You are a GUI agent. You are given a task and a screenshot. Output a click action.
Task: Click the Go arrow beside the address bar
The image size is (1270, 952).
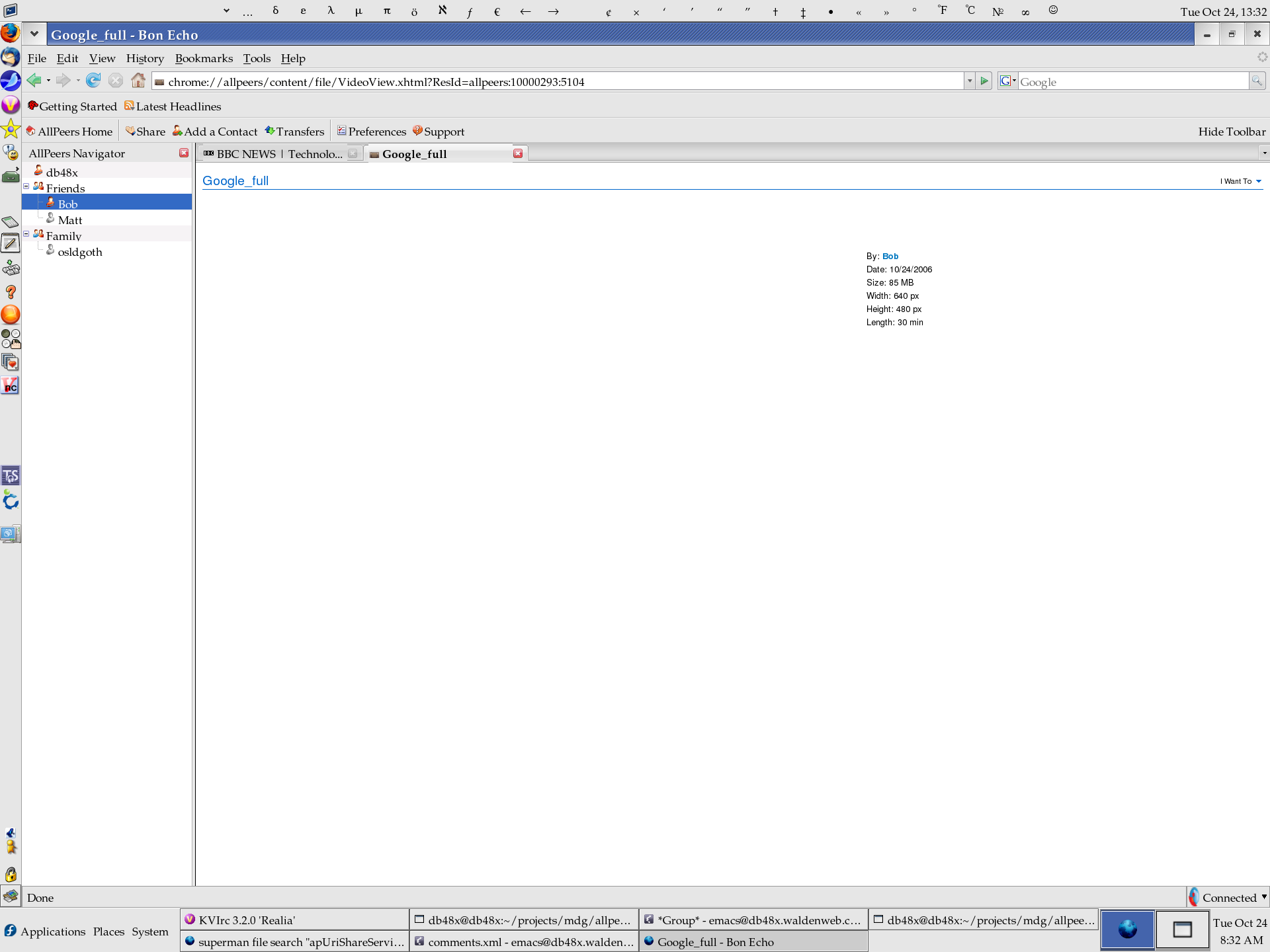[984, 81]
